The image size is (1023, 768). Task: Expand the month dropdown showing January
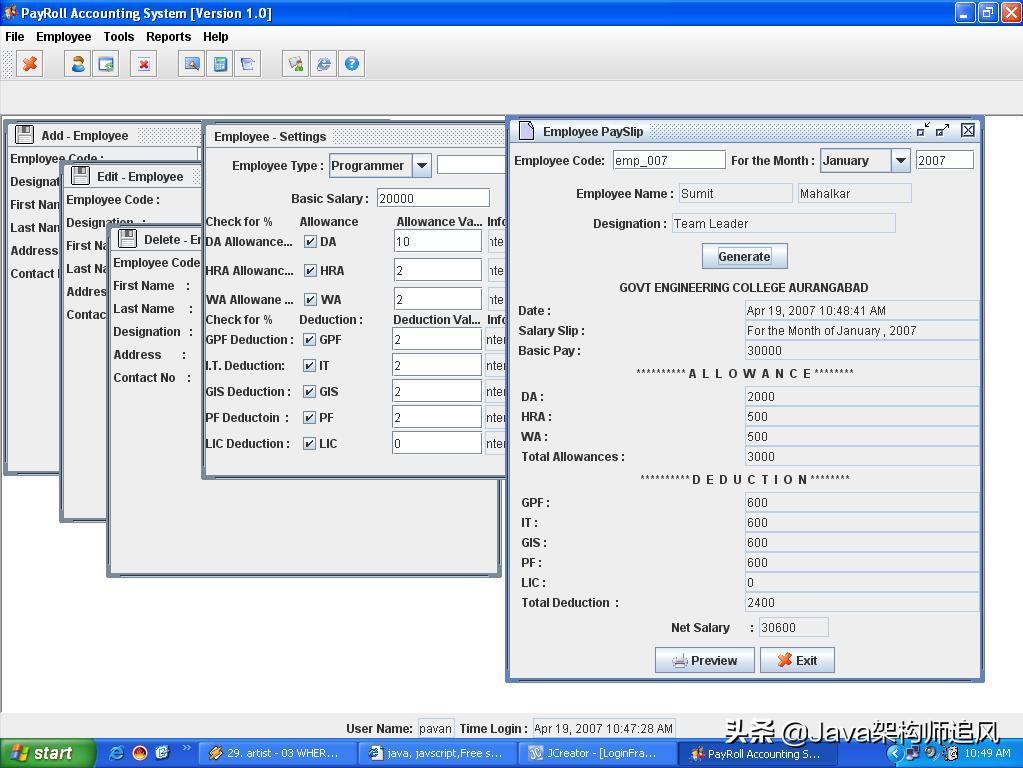click(900, 160)
